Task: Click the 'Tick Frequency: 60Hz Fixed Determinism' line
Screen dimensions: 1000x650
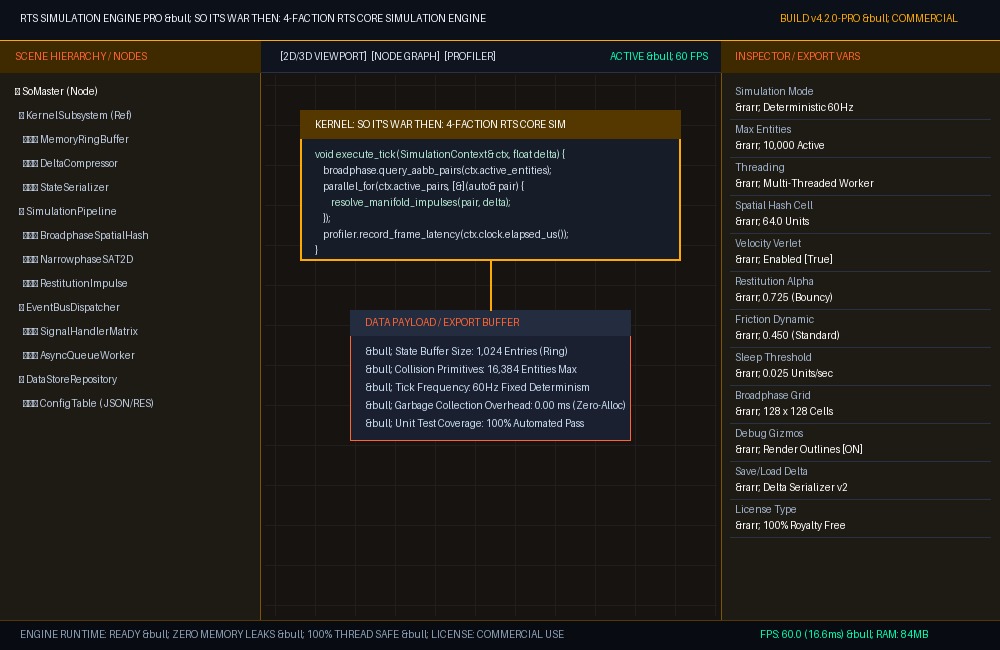Action: (x=477, y=387)
